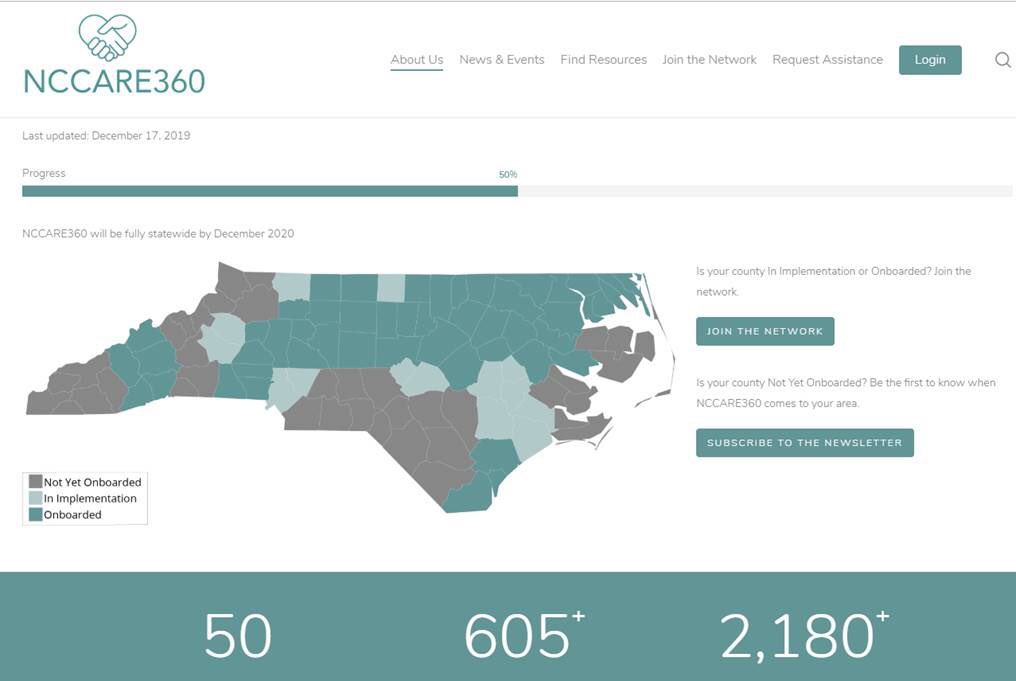
Task: Click the Not Yet Onboarded legend swatch
Action: click(x=36, y=481)
